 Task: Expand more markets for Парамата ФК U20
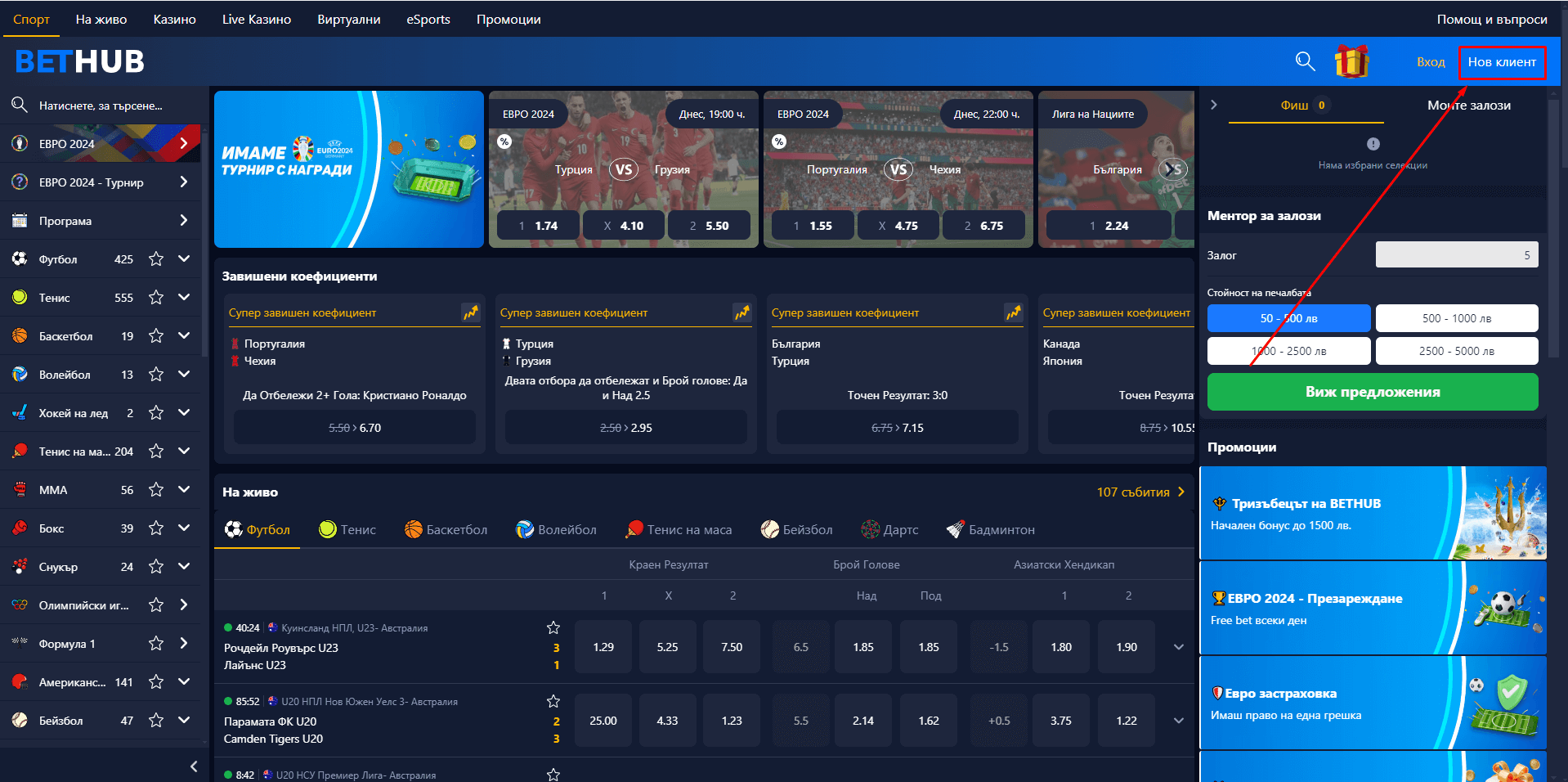click(x=1179, y=721)
